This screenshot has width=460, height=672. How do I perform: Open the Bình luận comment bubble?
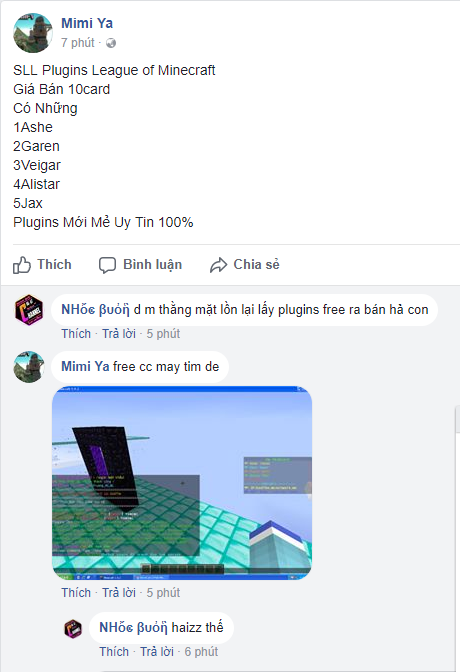tap(140, 264)
